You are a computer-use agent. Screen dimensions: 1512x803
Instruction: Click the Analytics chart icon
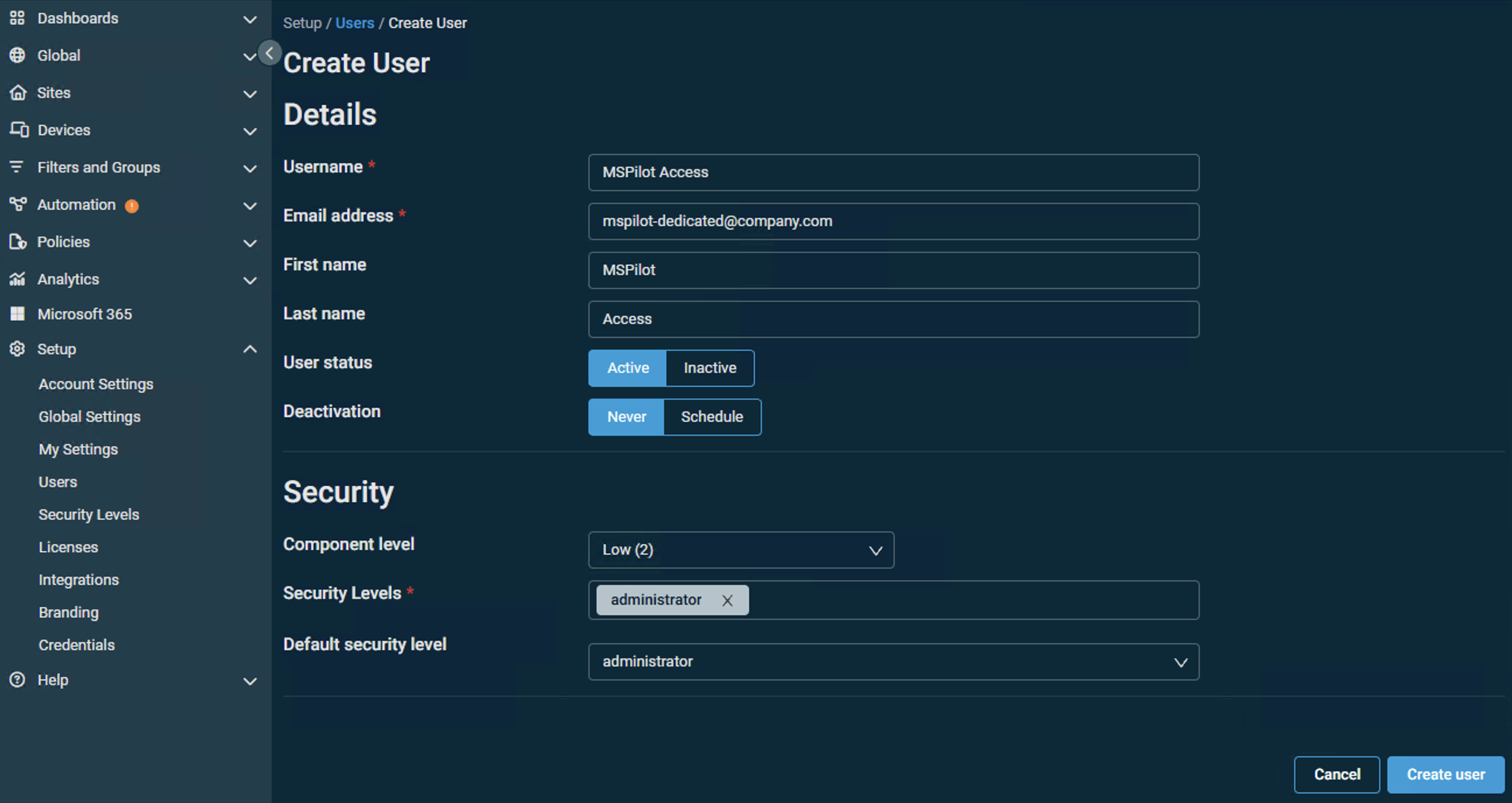coord(17,279)
